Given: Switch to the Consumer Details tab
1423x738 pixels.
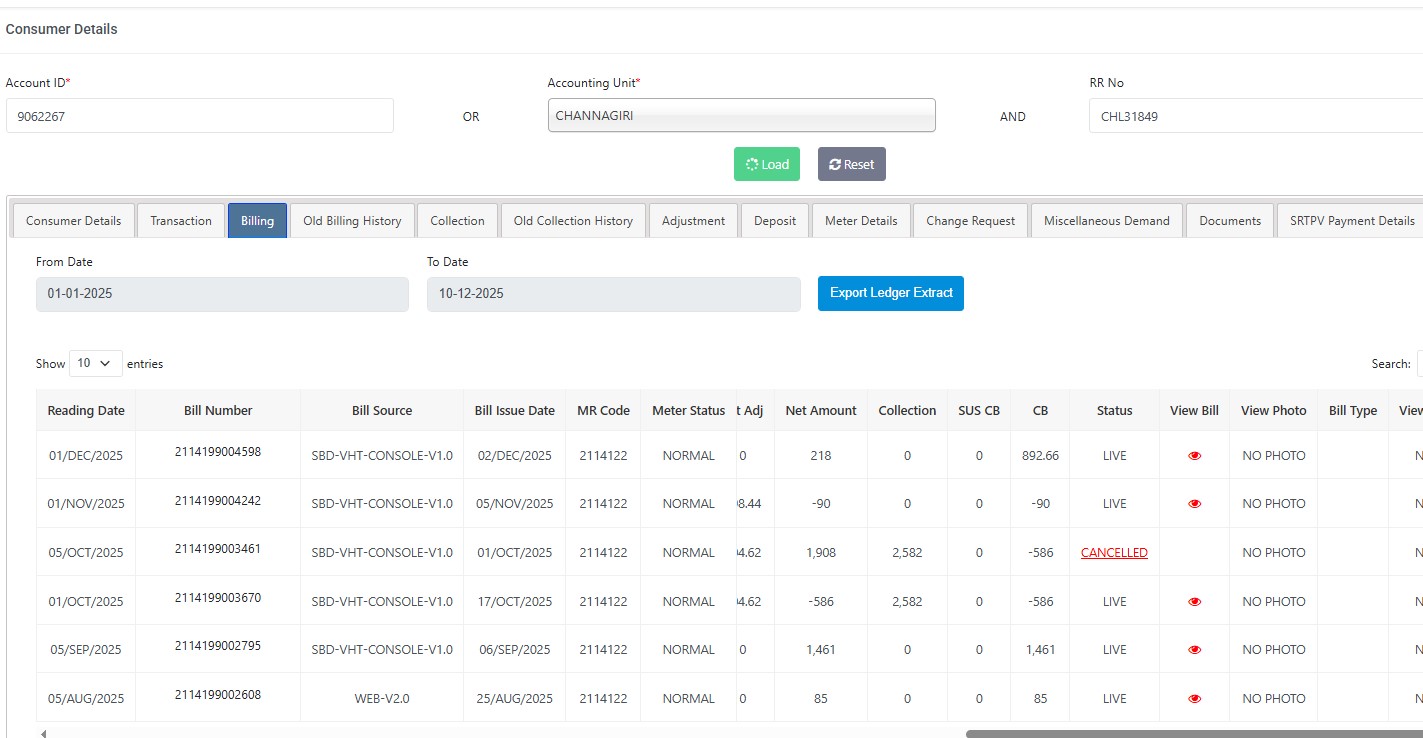Looking at the screenshot, I should [x=73, y=221].
